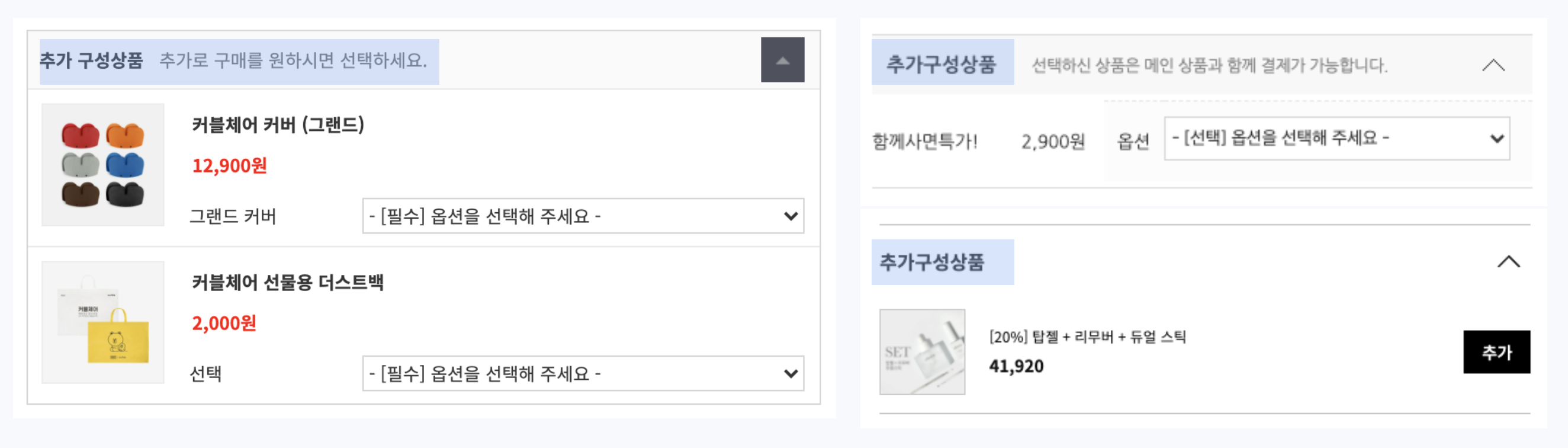The width and height of the screenshot is (1568, 448).
Task: Click the 추가 구성상품 heading on left panel
Action: (91, 60)
